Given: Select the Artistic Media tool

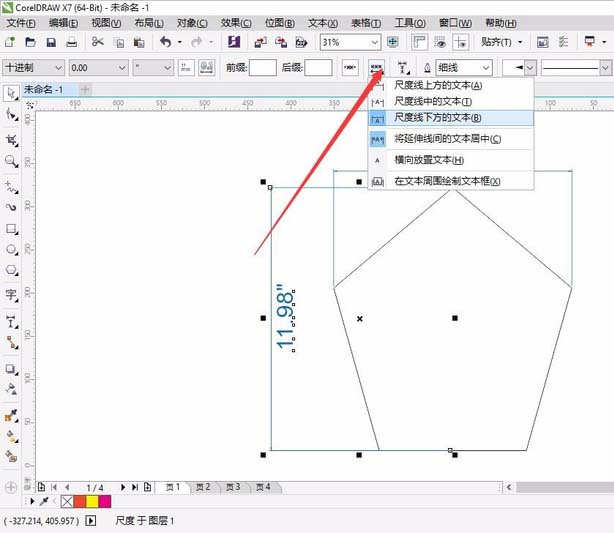Looking at the screenshot, I should tap(11, 207).
